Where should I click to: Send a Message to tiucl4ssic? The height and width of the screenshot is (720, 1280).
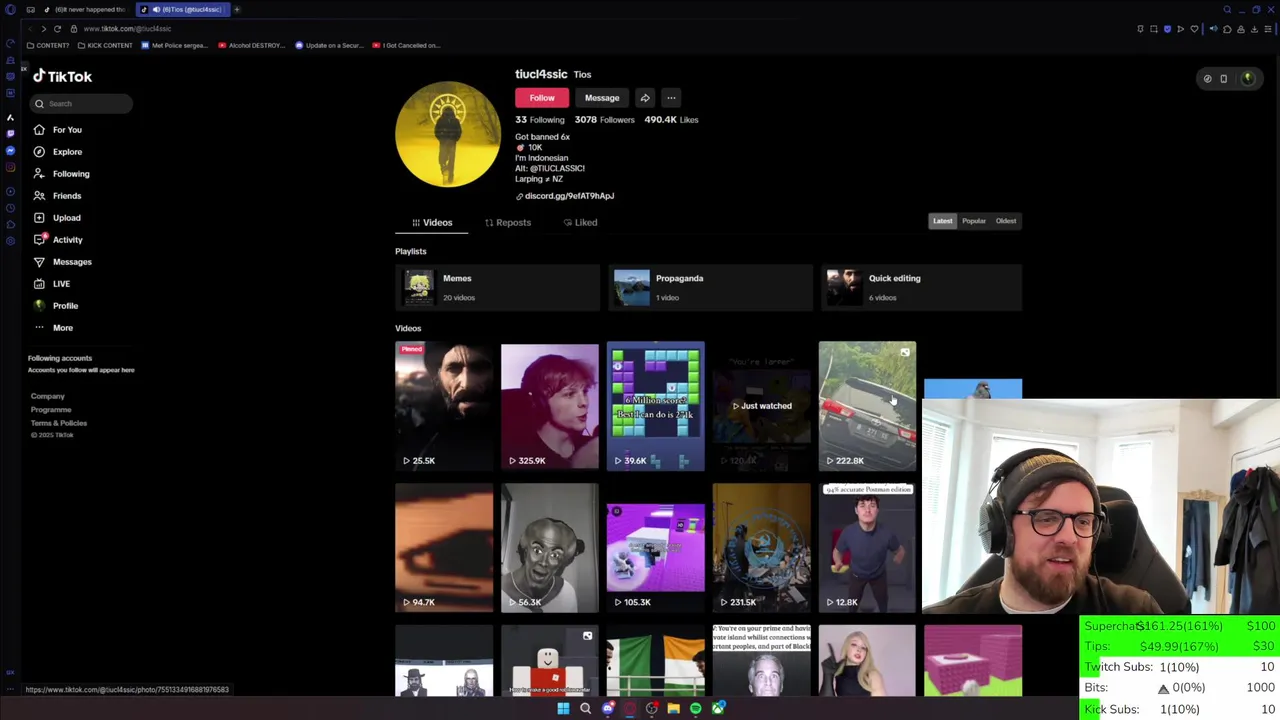[602, 98]
